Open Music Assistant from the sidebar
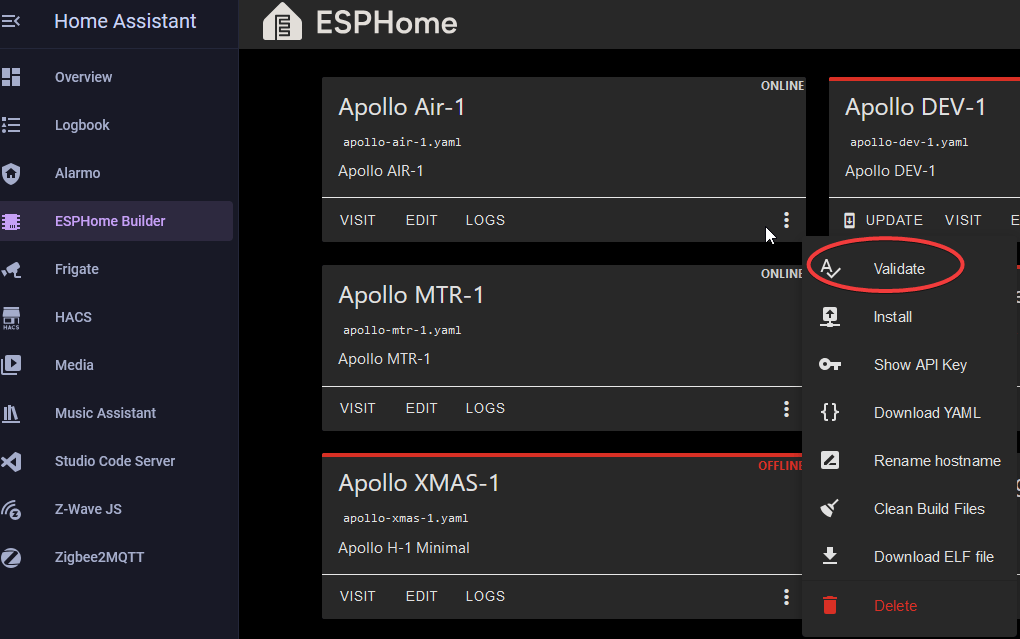This screenshot has height=639, width=1020. click(105, 413)
